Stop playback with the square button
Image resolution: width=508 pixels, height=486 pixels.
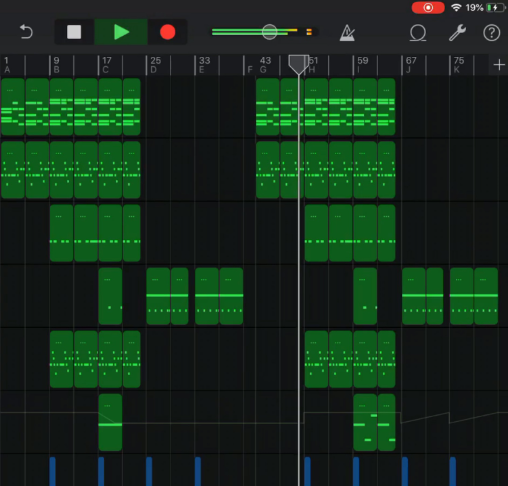pos(74,32)
